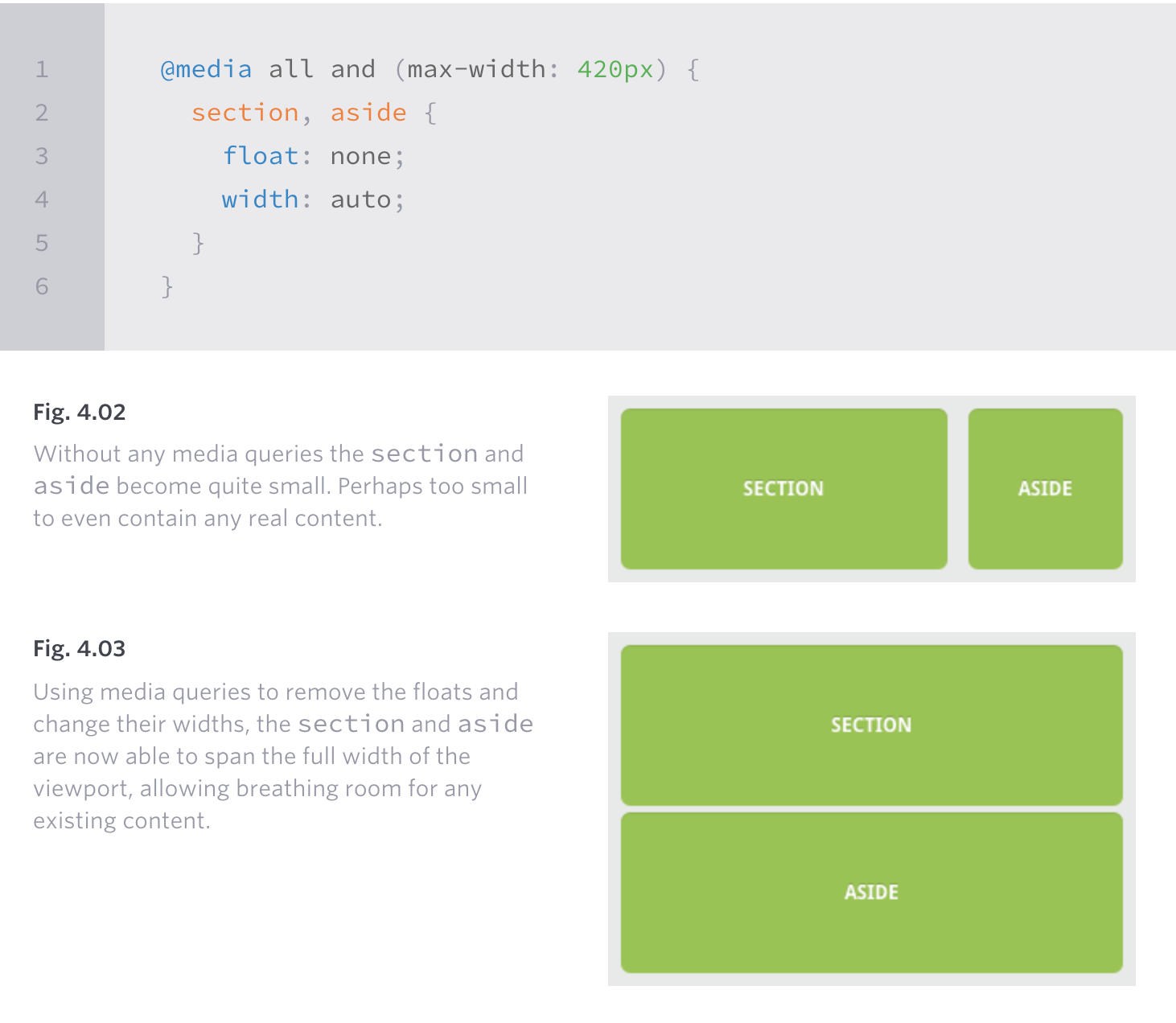This screenshot has height=1023, width=1176.
Task: Click the full-width ASIDE box below SECTION
Action: pyautogui.click(x=871, y=893)
